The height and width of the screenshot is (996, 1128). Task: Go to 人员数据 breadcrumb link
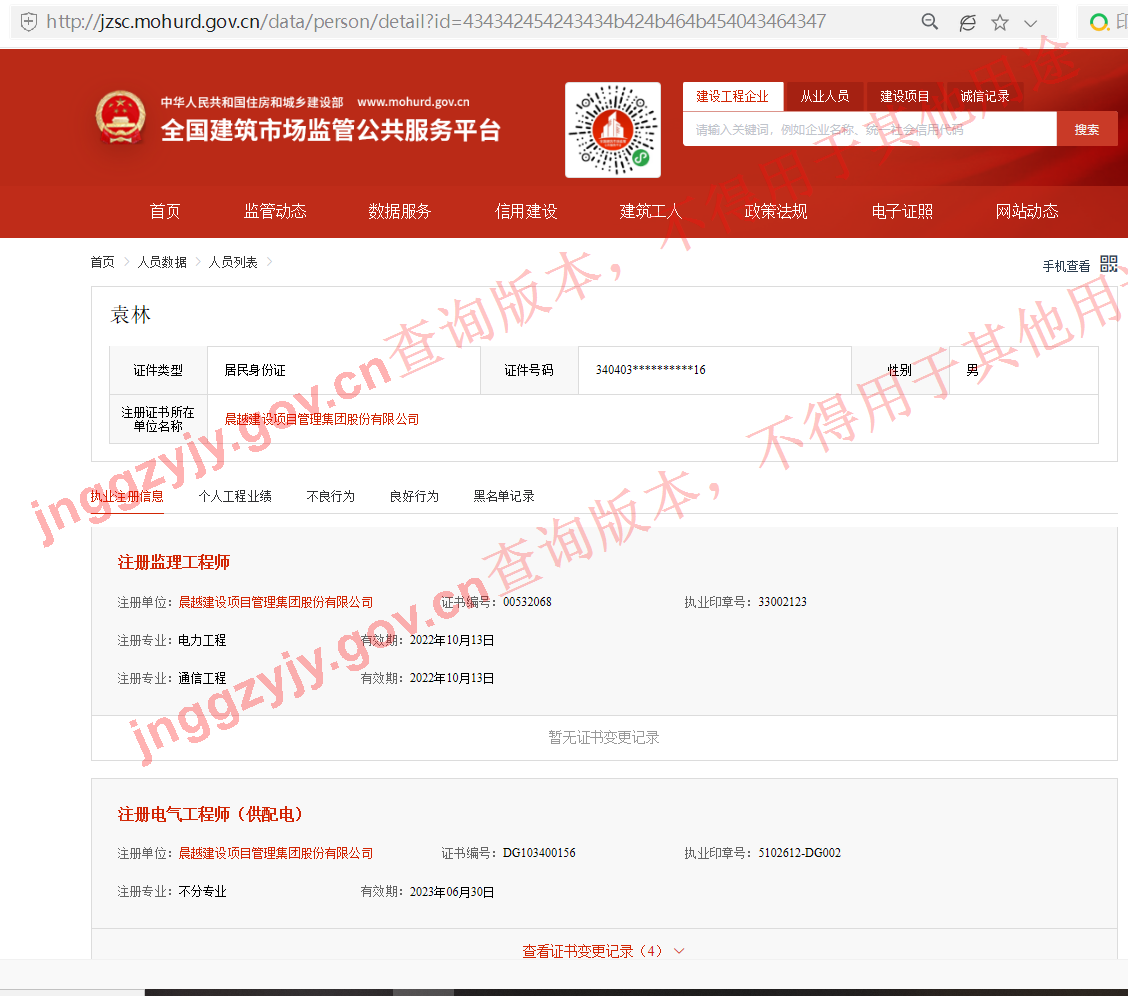click(x=162, y=262)
